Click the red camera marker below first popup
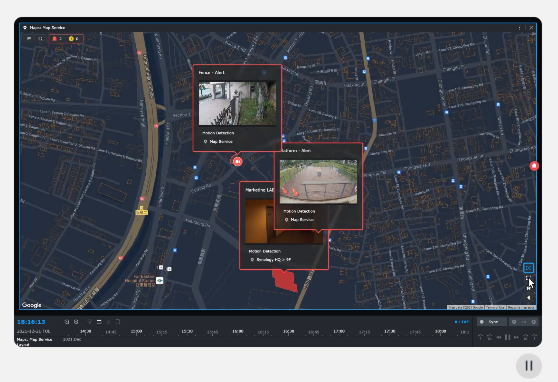 click(x=237, y=161)
